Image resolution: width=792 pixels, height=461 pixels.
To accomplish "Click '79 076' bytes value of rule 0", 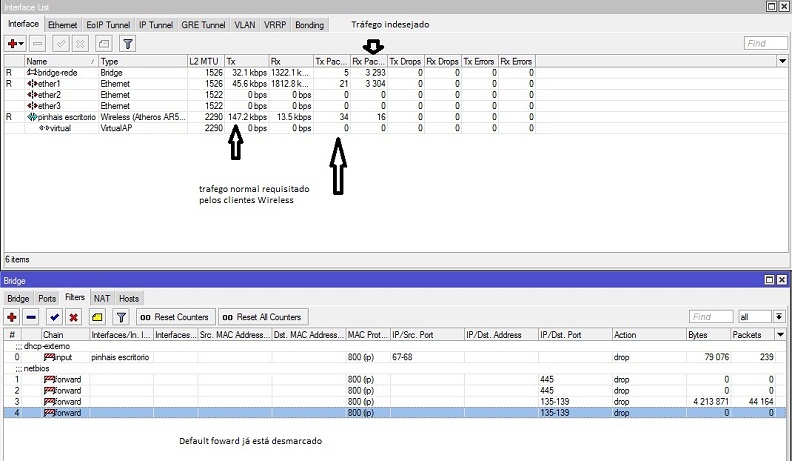I will (x=717, y=357).
